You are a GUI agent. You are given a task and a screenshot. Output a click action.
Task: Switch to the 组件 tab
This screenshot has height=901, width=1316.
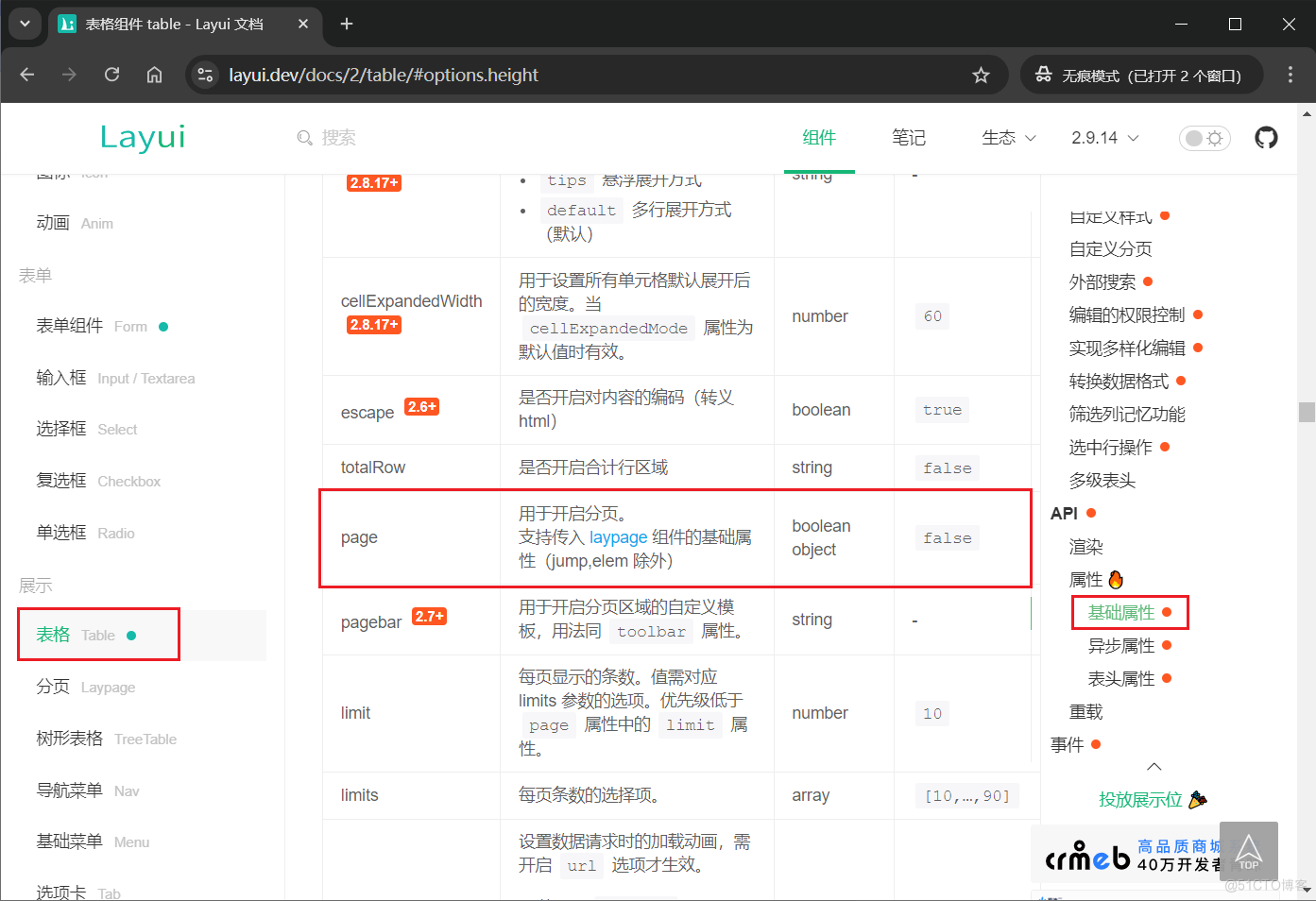[x=819, y=138]
